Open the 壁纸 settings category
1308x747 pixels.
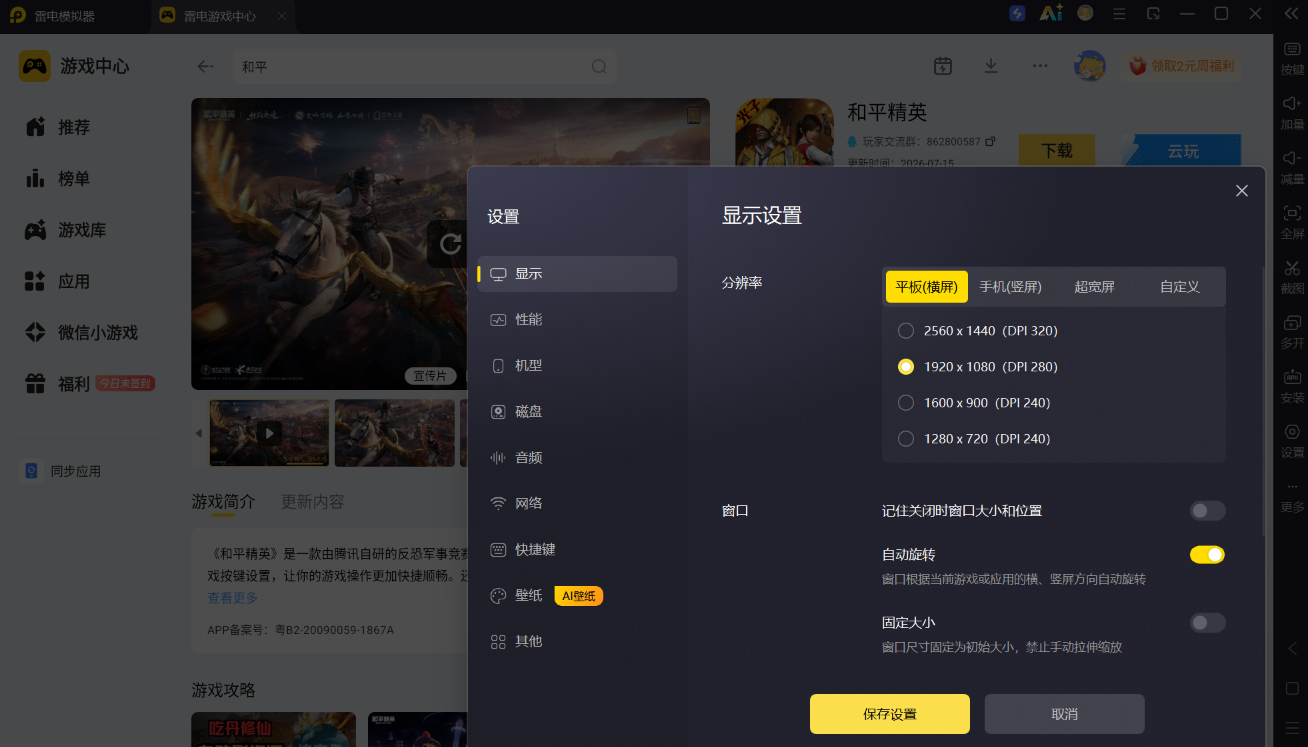tap(577, 596)
